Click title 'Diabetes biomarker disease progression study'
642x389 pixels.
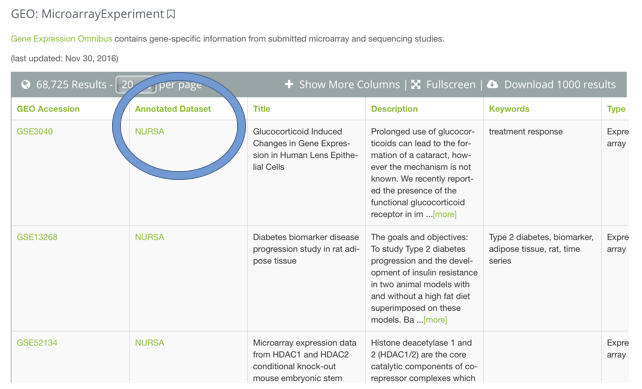[x=306, y=249]
